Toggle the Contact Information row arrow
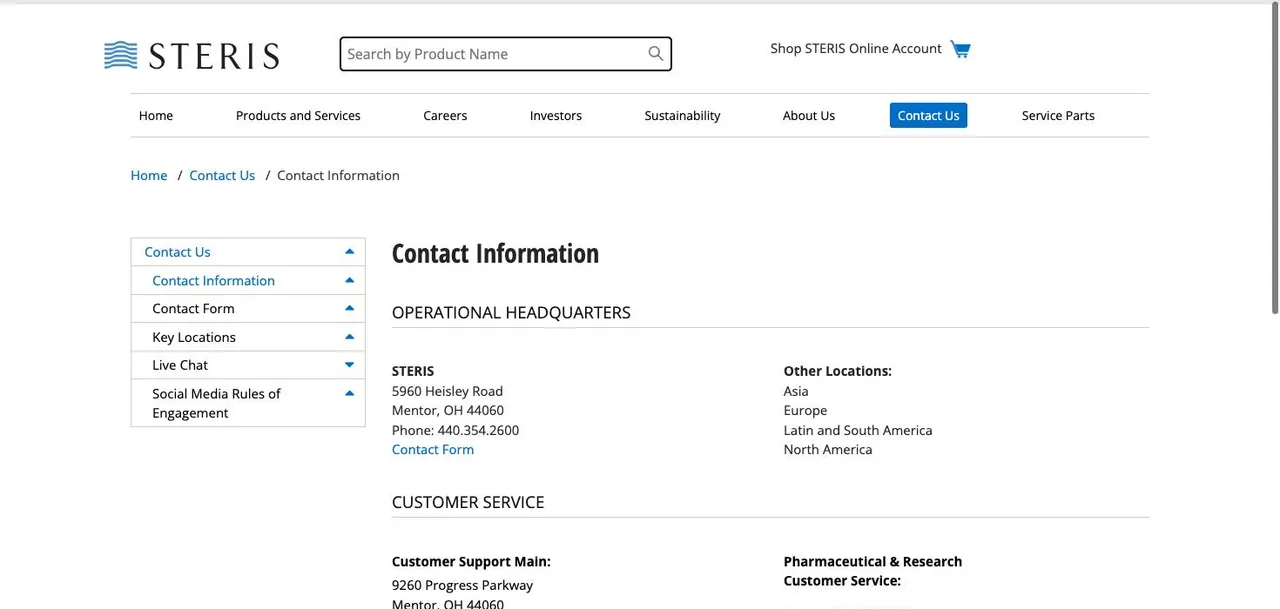The height and width of the screenshot is (609, 1280). 349,280
